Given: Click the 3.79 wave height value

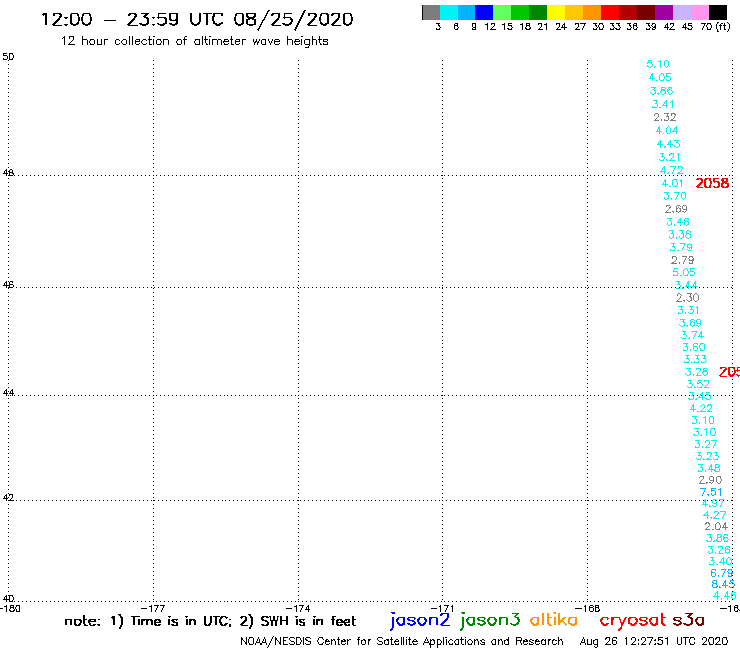Looking at the screenshot, I should point(681,247).
